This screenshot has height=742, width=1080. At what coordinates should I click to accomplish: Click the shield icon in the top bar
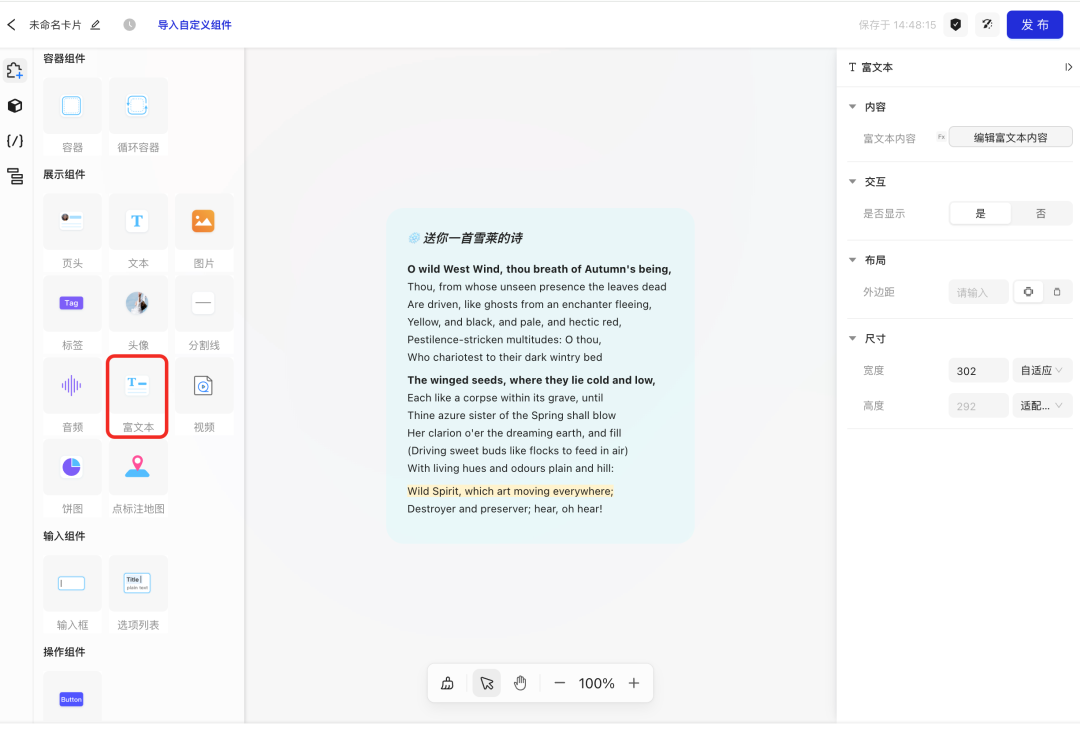click(x=955, y=25)
